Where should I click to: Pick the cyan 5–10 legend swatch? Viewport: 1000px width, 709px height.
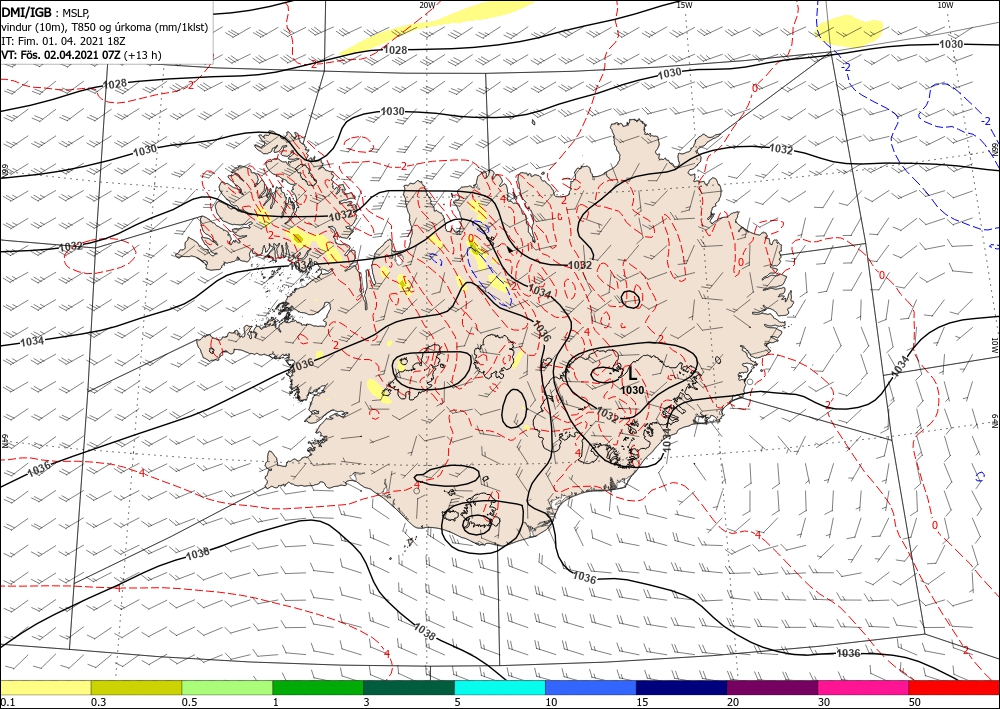click(500, 687)
